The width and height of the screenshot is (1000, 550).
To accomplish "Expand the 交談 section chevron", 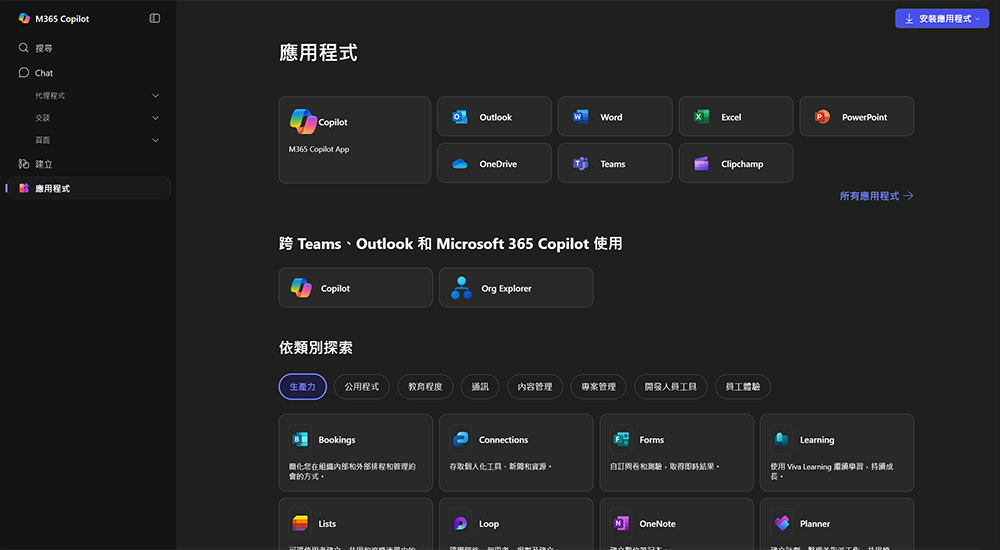I will click(x=155, y=118).
